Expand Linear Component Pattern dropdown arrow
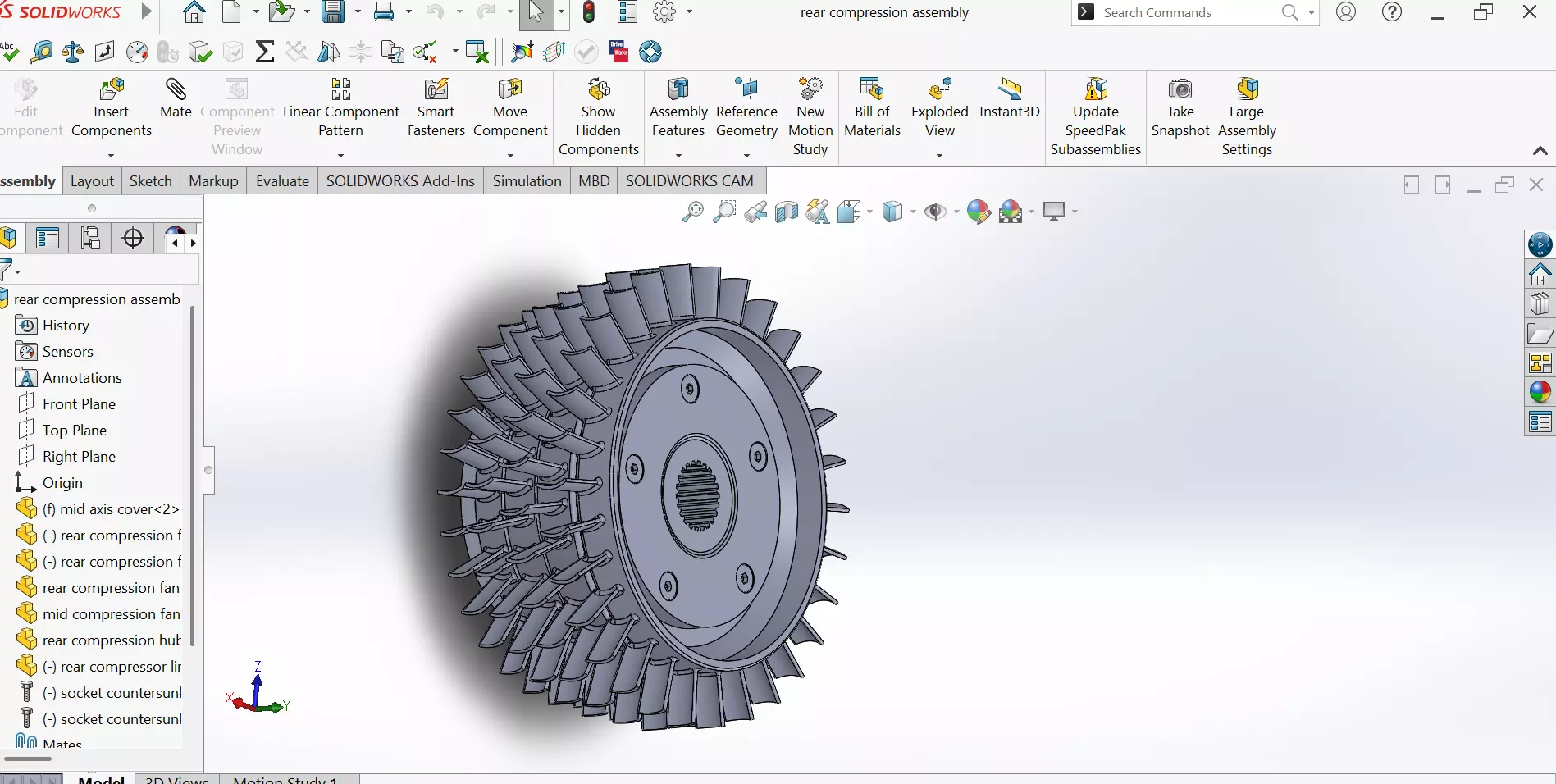Viewport: 1556px width, 784px height. tap(340, 155)
